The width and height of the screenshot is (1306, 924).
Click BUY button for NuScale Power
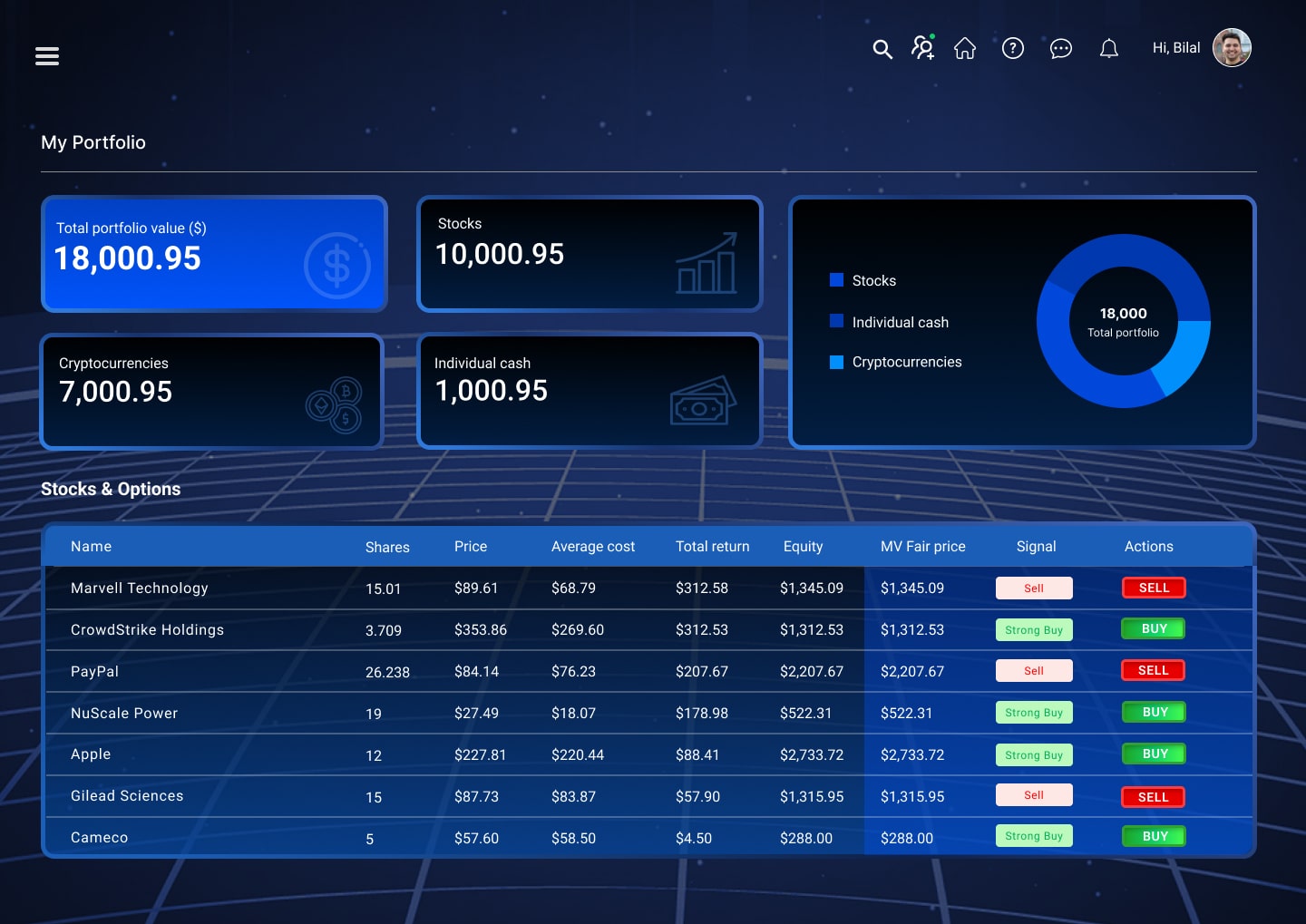tap(1154, 712)
